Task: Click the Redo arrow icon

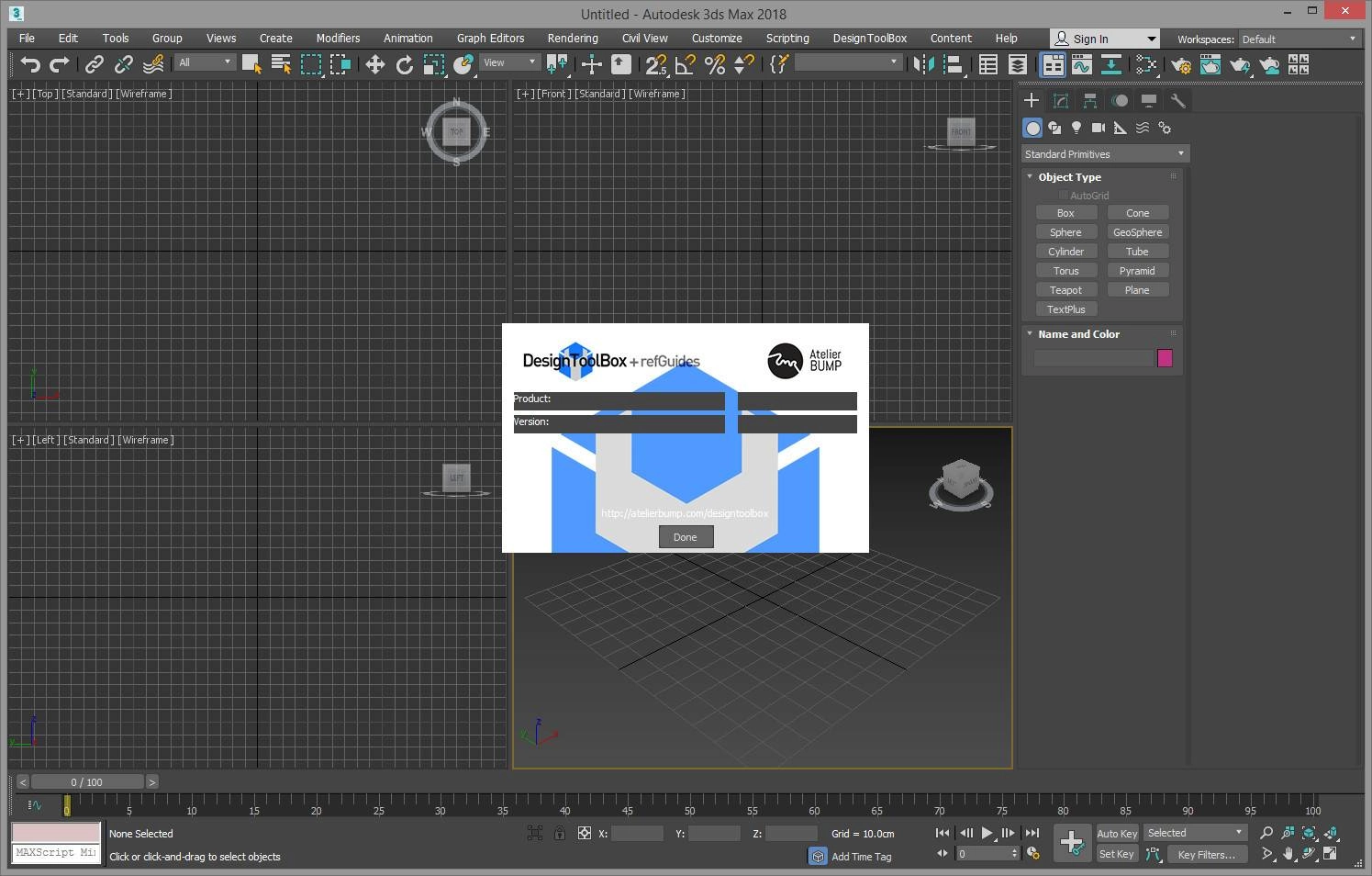Action: coord(60,64)
